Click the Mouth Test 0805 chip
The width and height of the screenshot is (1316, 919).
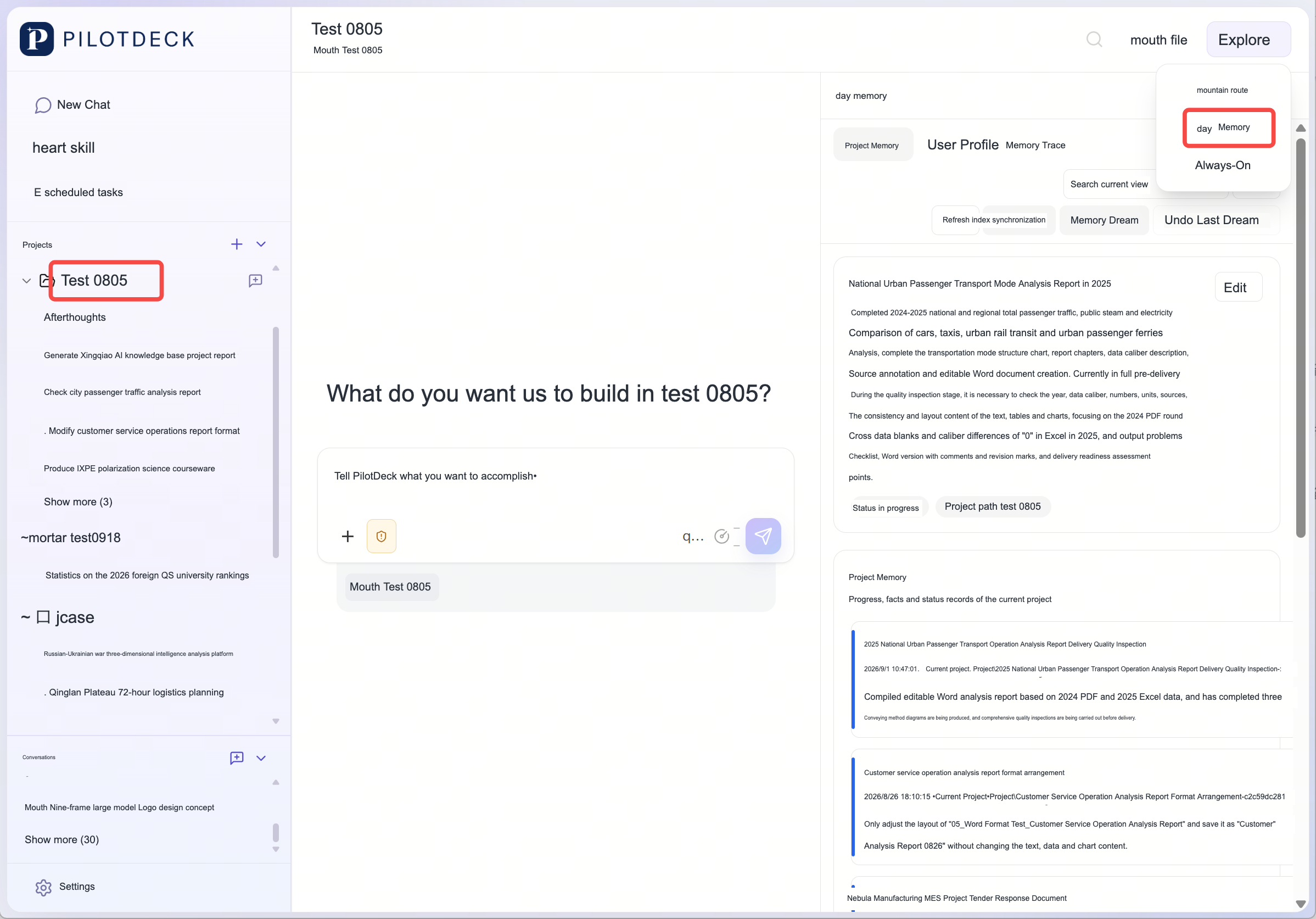coord(391,587)
